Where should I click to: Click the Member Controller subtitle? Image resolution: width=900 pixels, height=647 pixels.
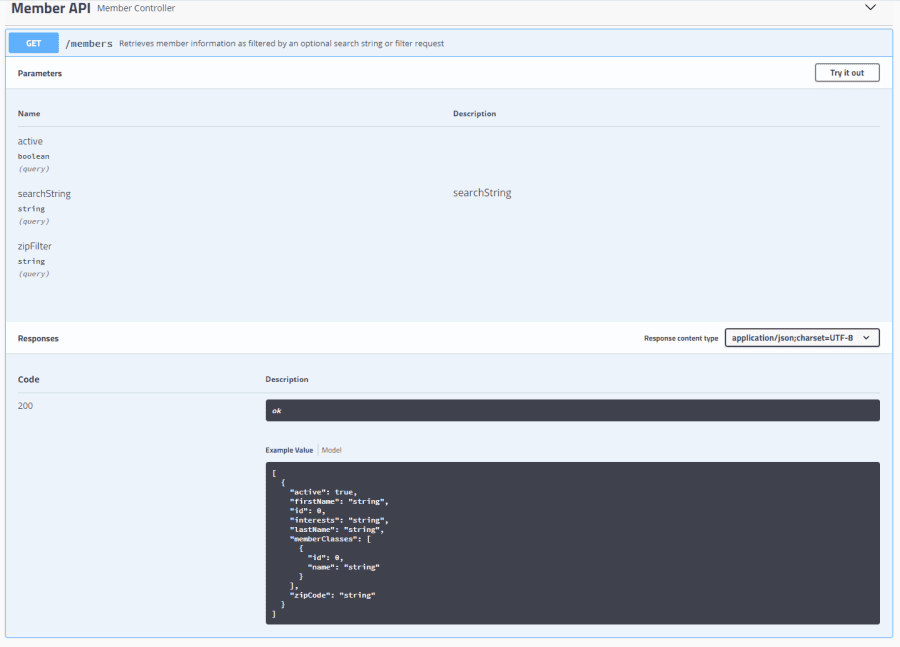136,8
